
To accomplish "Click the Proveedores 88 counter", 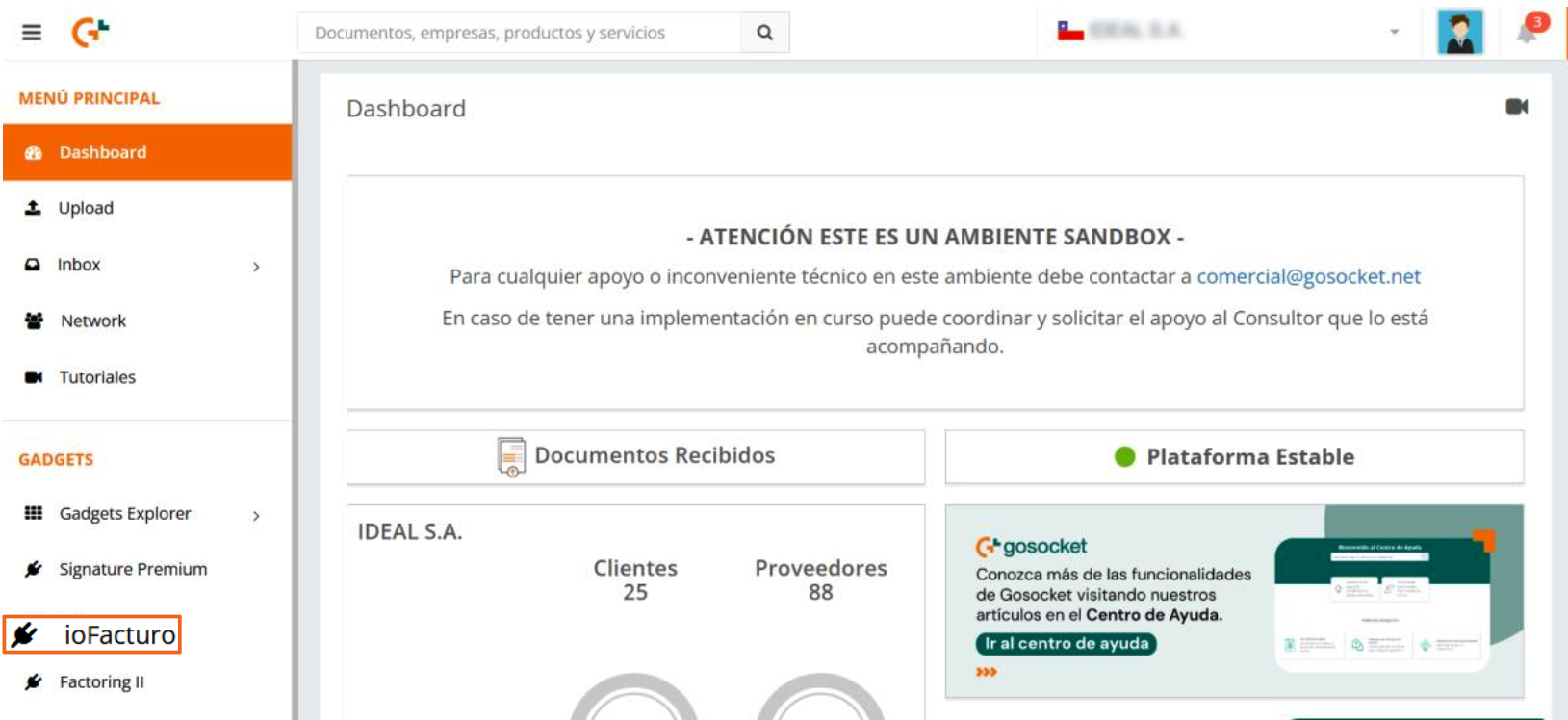I will 821,580.
